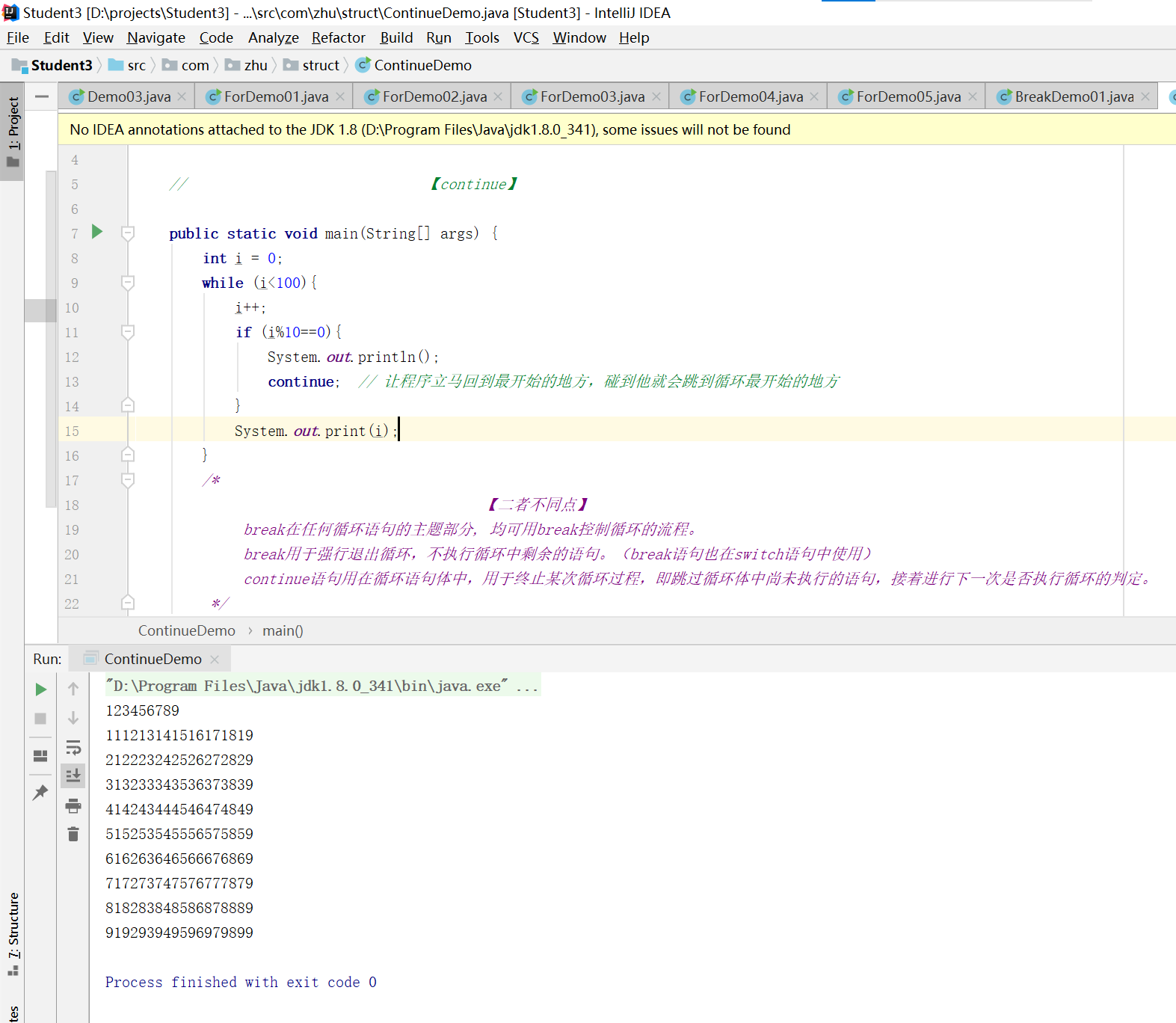Collapse the main method fold marker

tap(128, 233)
